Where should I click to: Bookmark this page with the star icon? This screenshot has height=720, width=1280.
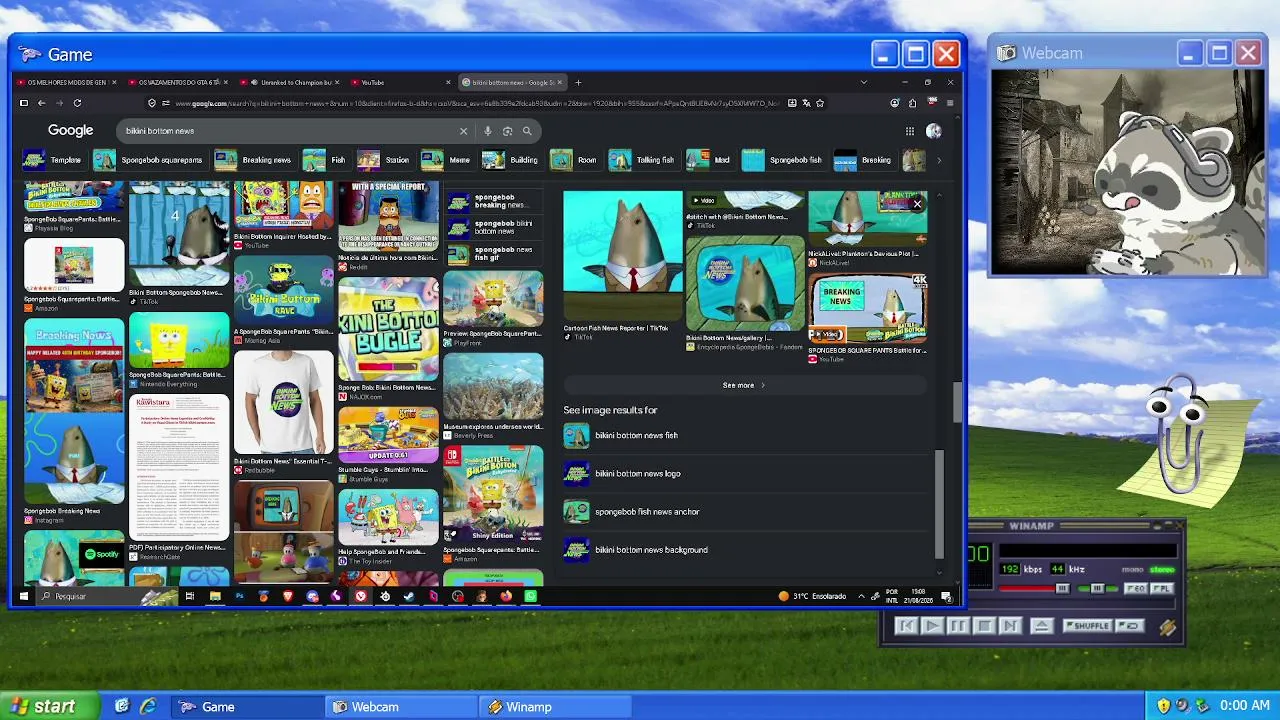[820, 103]
